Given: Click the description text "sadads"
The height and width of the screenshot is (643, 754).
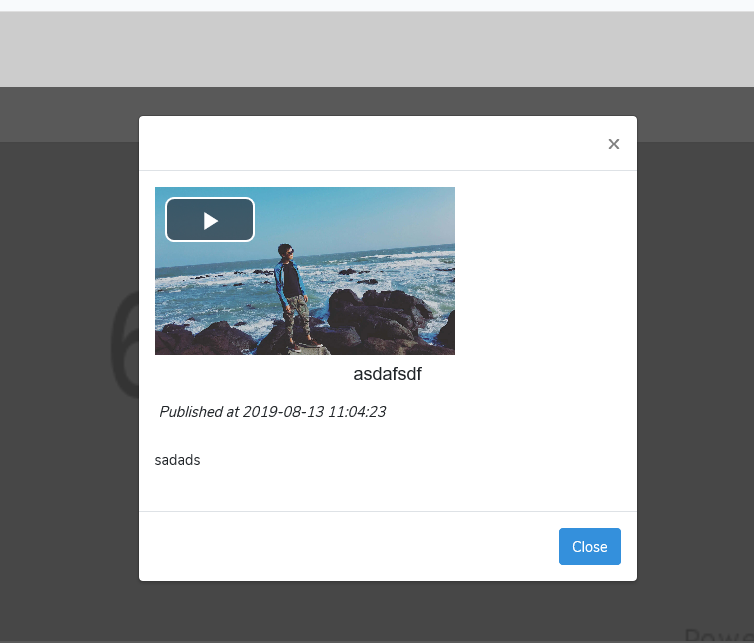Looking at the screenshot, I should point(177,460).
